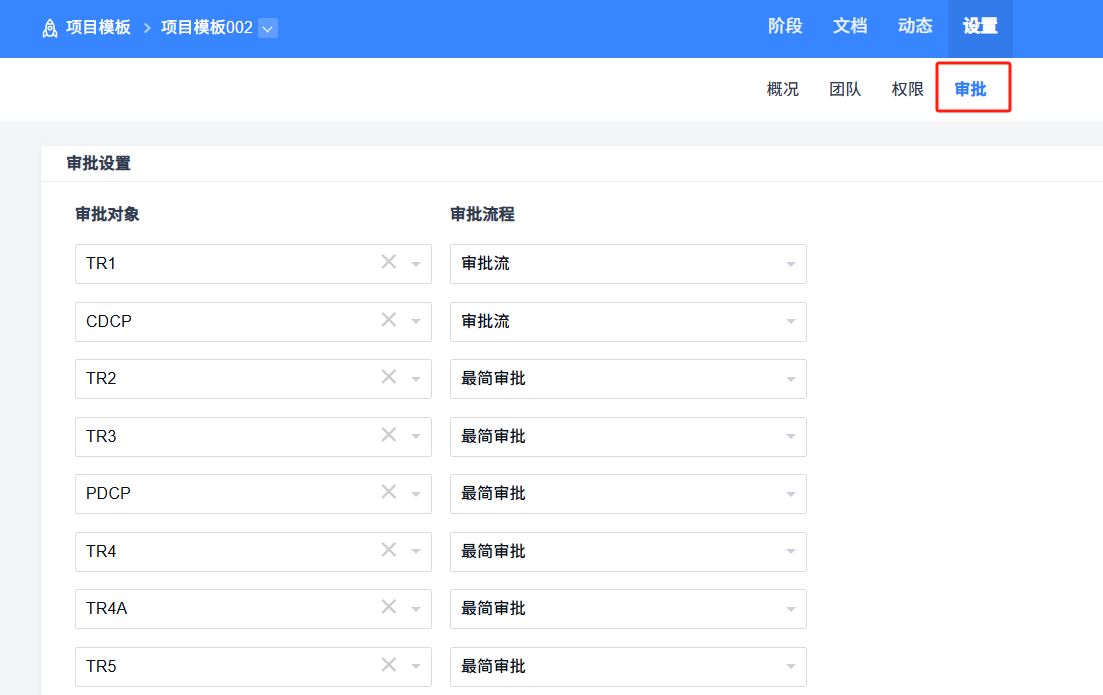Clear the CDCP approval object selection
1103x695 pixels.
(x=389, y=320)
